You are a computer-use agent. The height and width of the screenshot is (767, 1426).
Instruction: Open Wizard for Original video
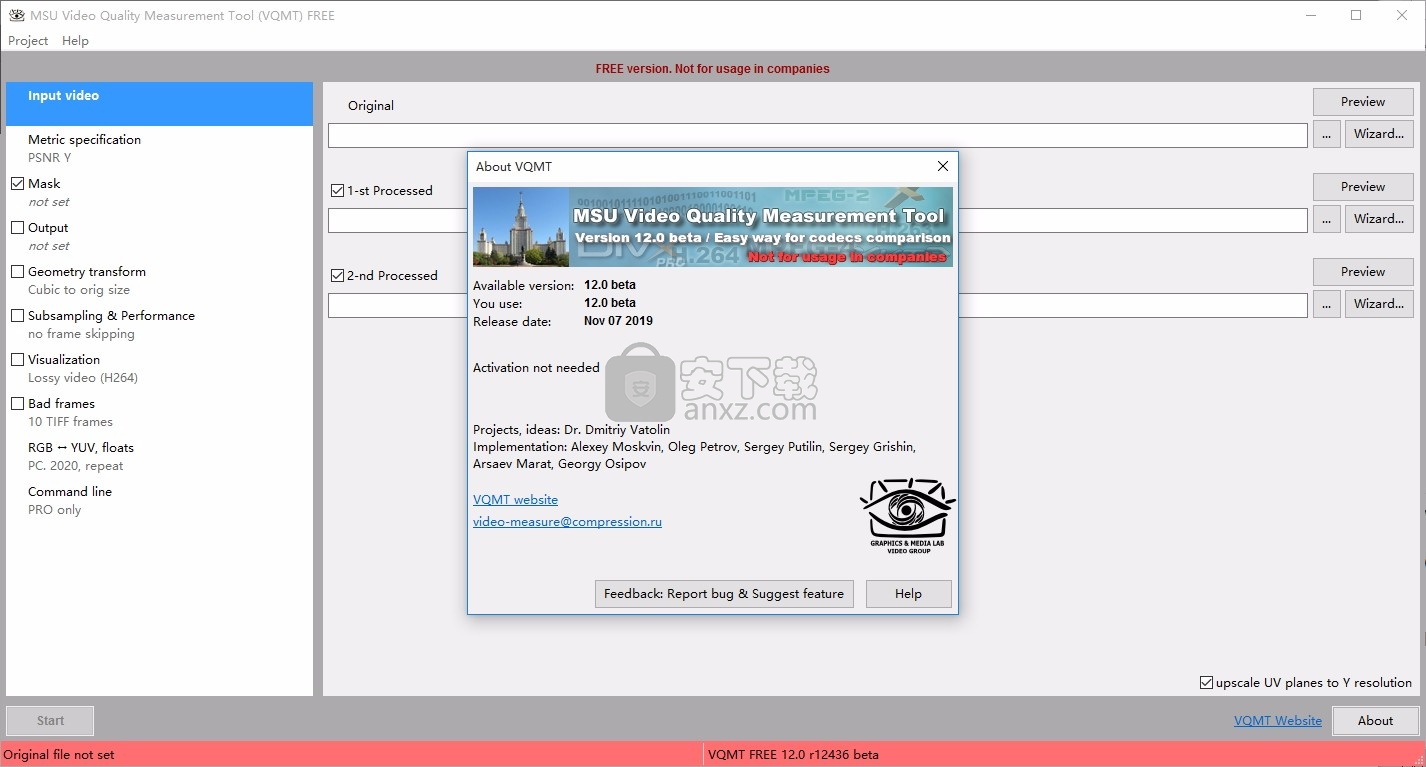pyautogui.click(x=1379, y=134)
